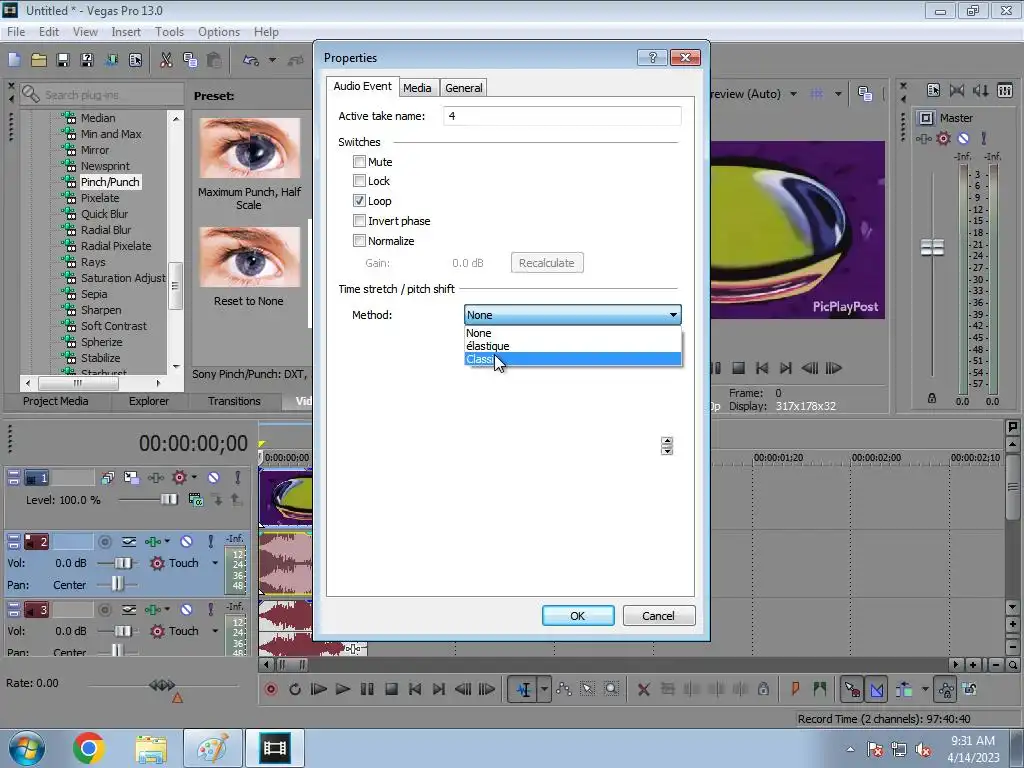Toggle the Mute checkbox in Properties

[359, 161]
